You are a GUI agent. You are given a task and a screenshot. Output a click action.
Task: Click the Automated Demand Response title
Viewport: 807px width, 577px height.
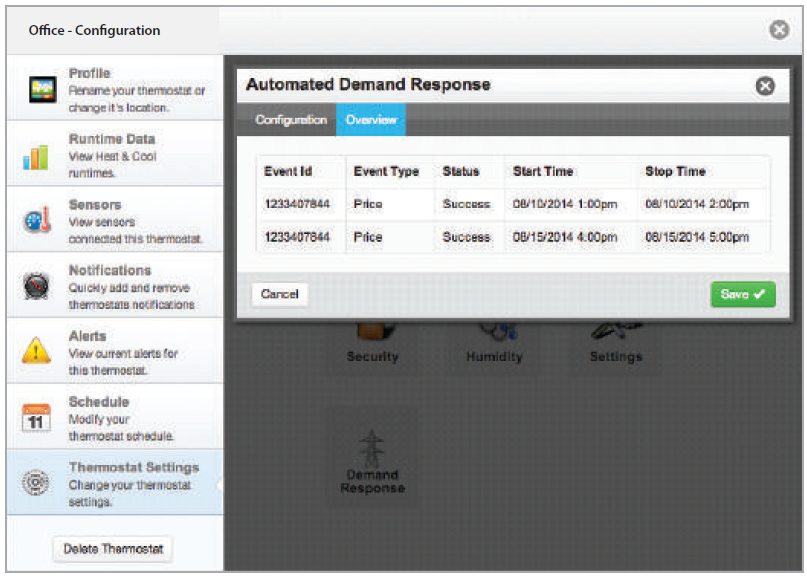pos(368,84)
